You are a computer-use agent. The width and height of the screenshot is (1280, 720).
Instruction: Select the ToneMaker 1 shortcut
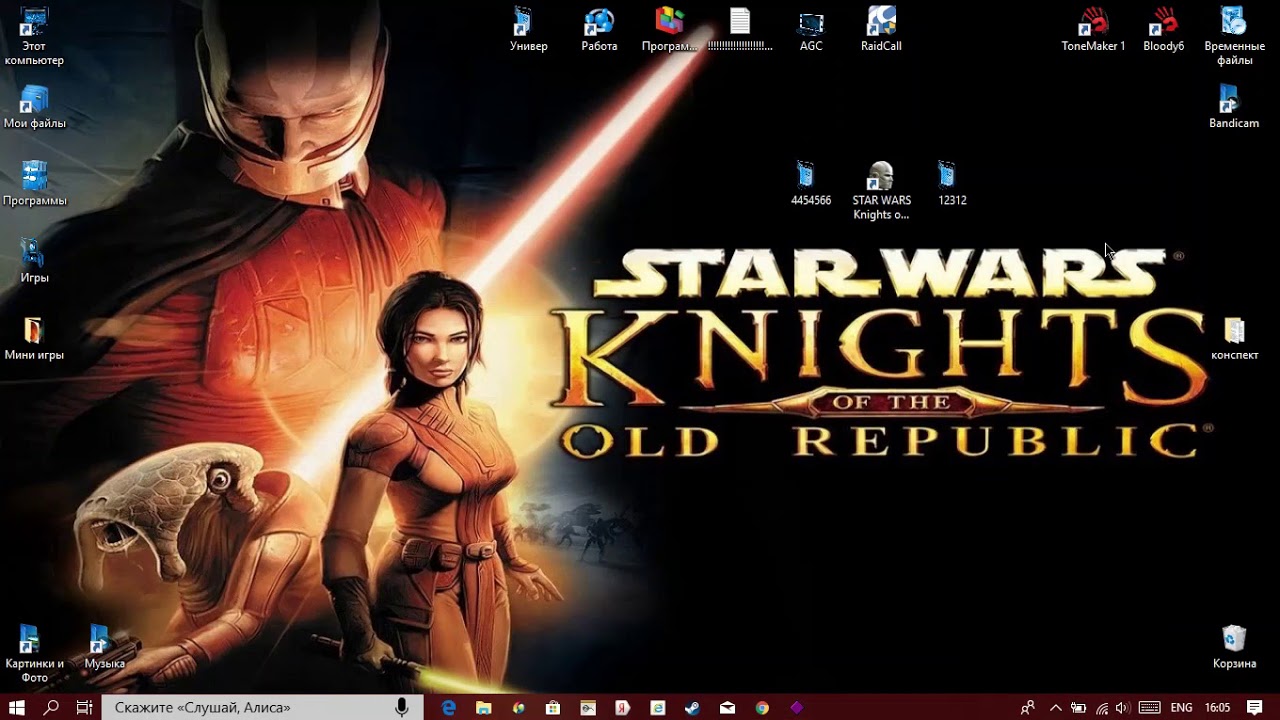[1093, 29]
